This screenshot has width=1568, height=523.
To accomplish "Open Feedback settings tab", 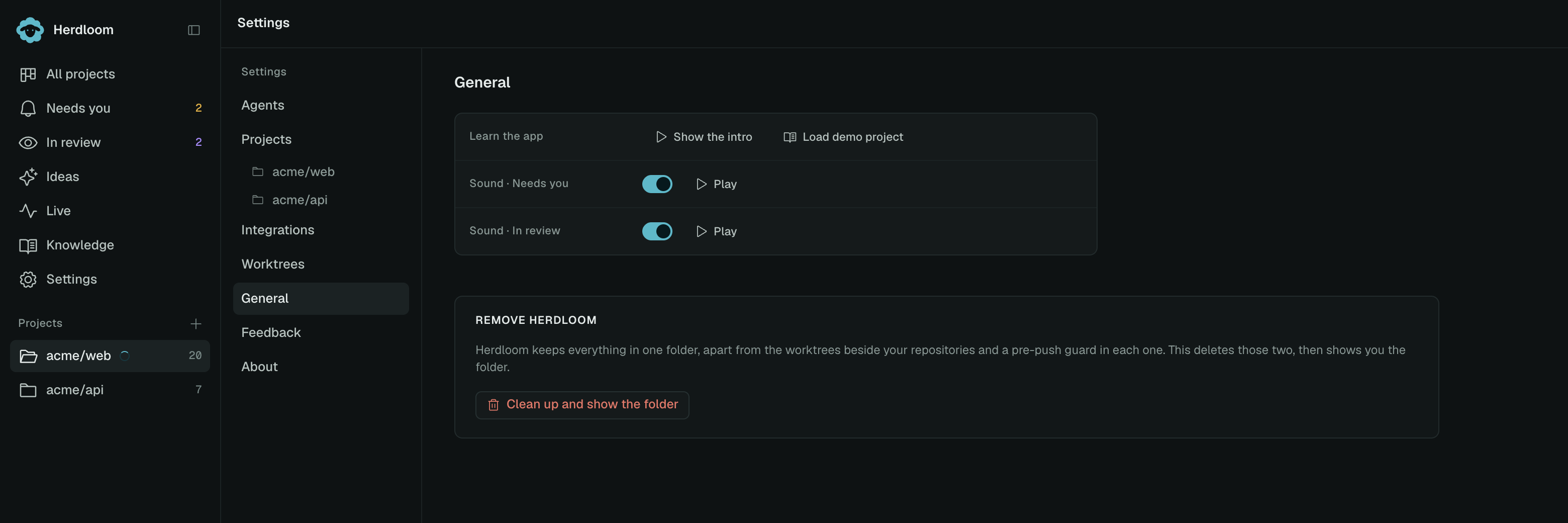I will click(321, 332).
